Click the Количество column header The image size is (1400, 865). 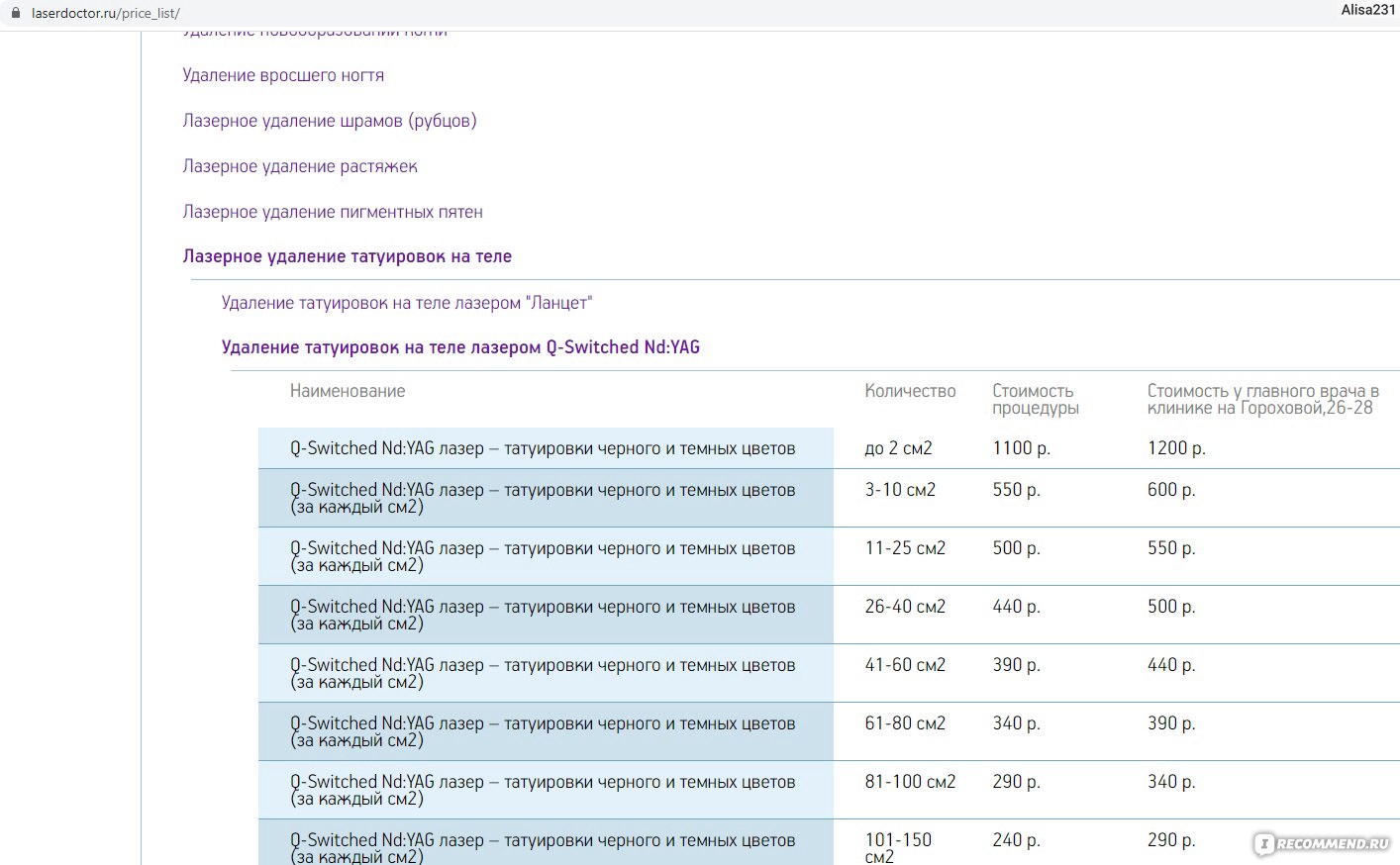(910, 391)
